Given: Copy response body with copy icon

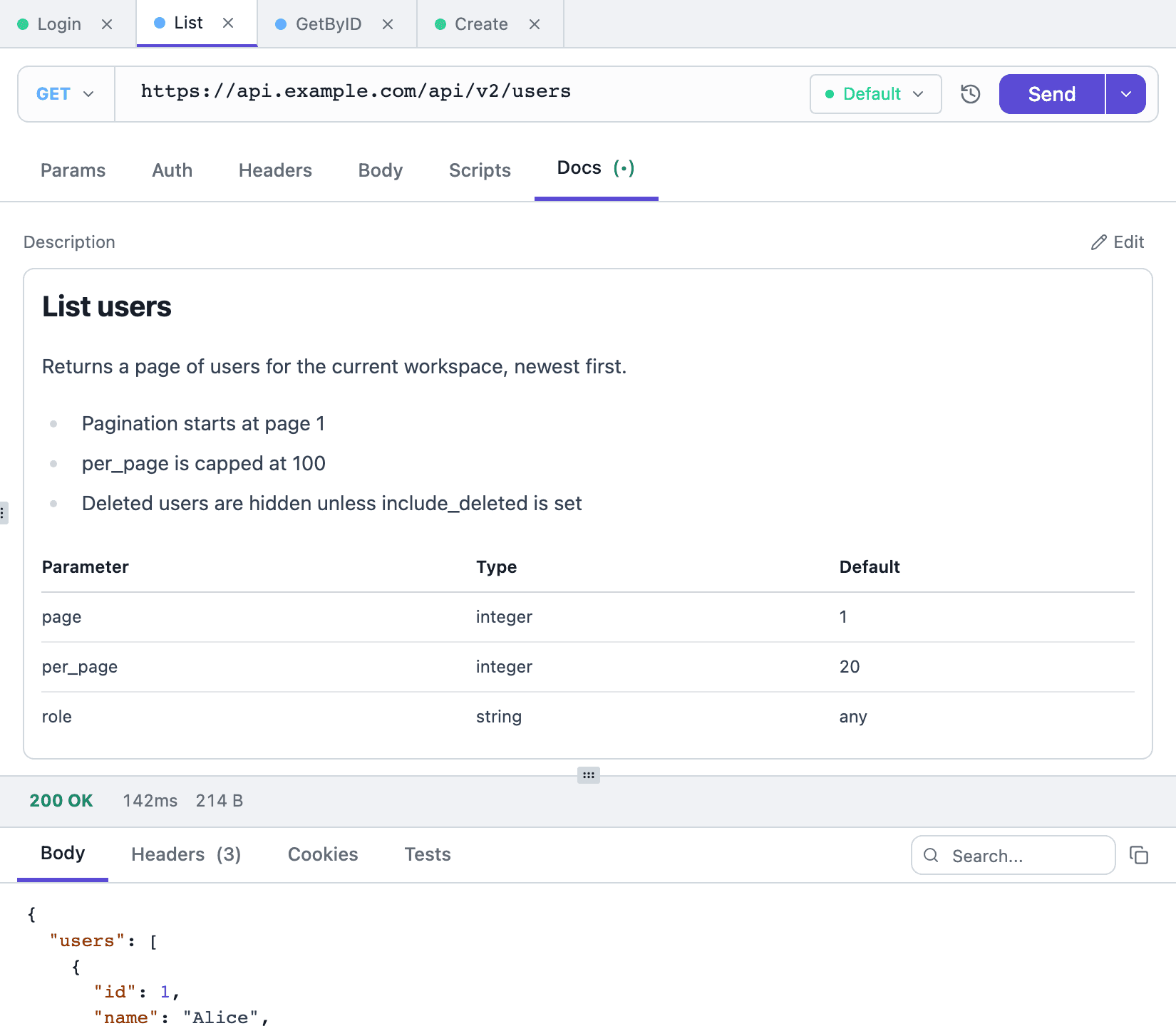Looking at the screenshot, I should point(1139,855).
